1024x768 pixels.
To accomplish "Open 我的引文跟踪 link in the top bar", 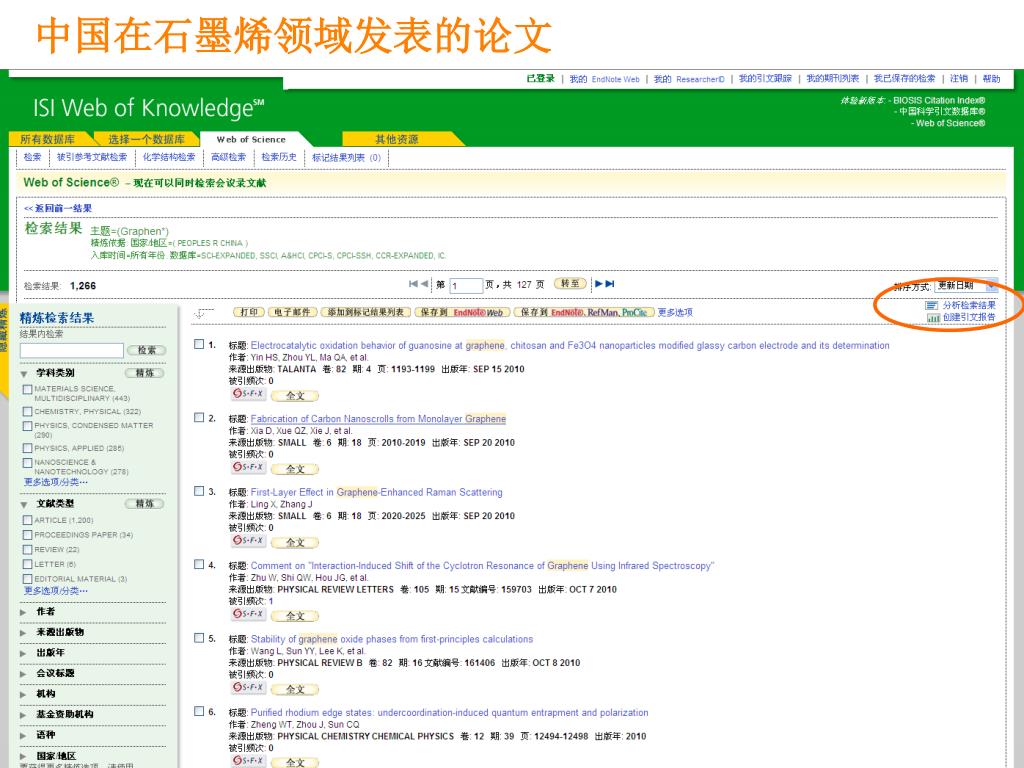I will click(x=765, y=79).
